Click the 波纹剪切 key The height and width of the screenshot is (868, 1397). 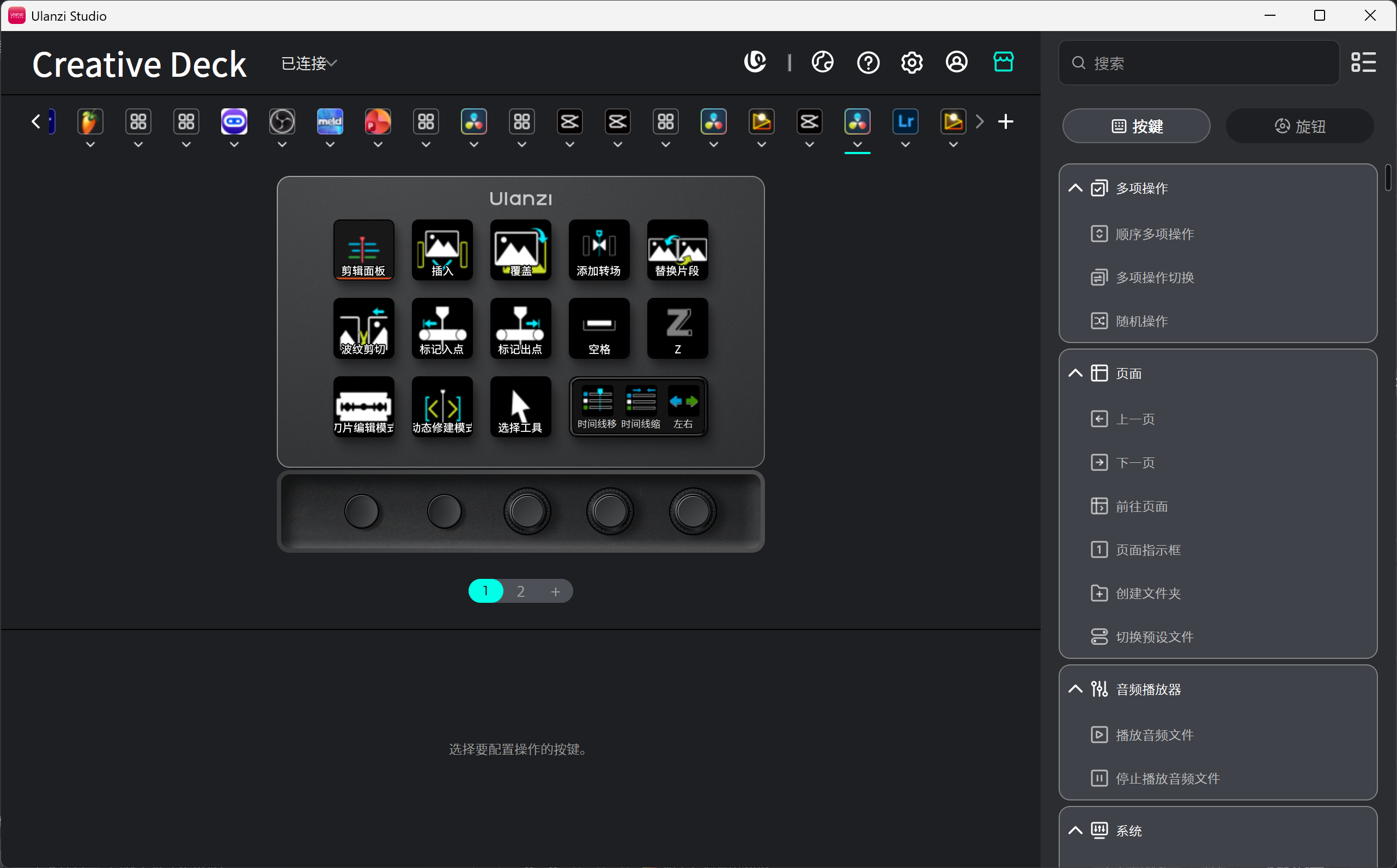click(x=363, y=328)
